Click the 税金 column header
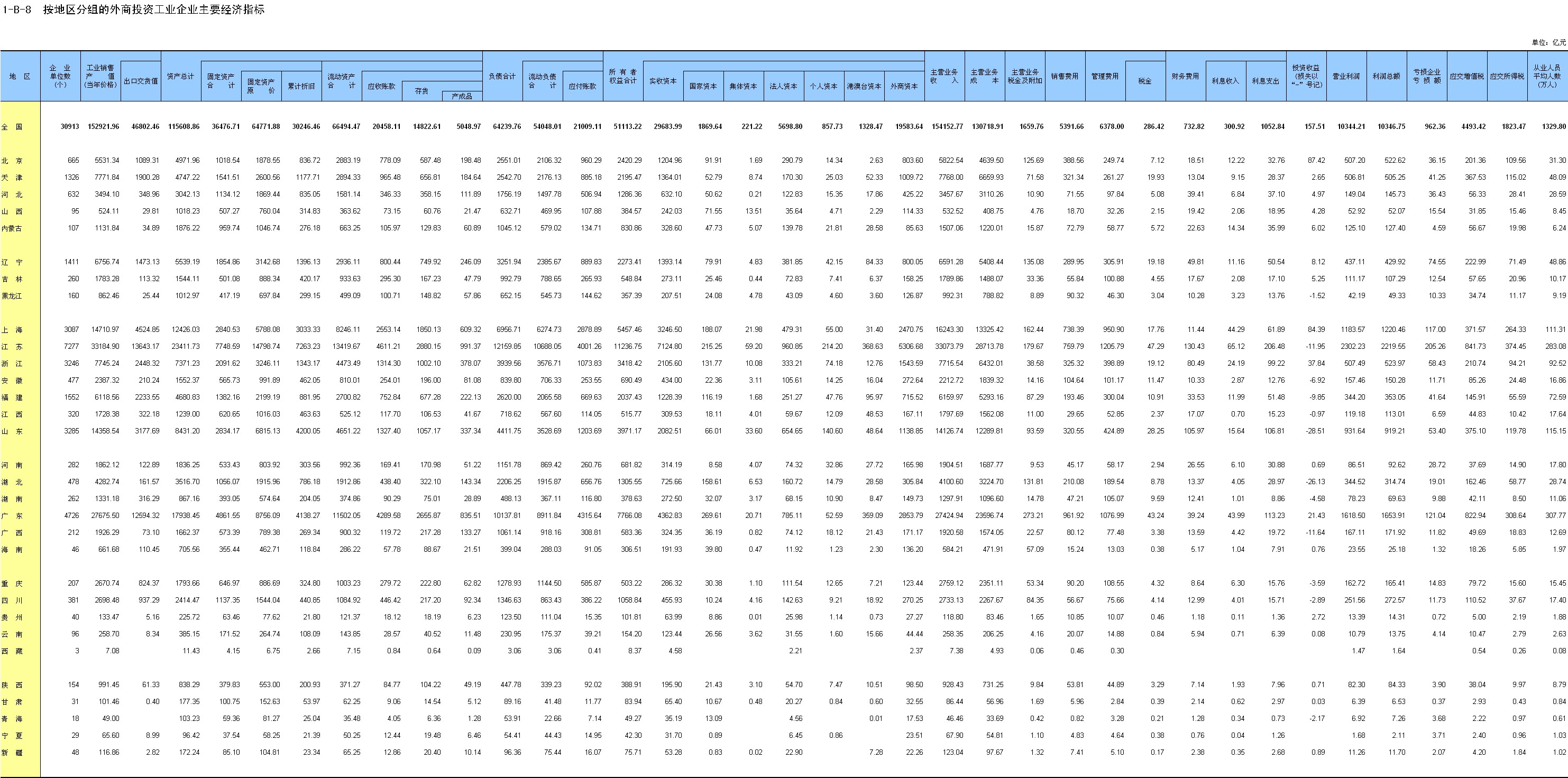This screenshot has height=778, width=1568. [1145, 80]
